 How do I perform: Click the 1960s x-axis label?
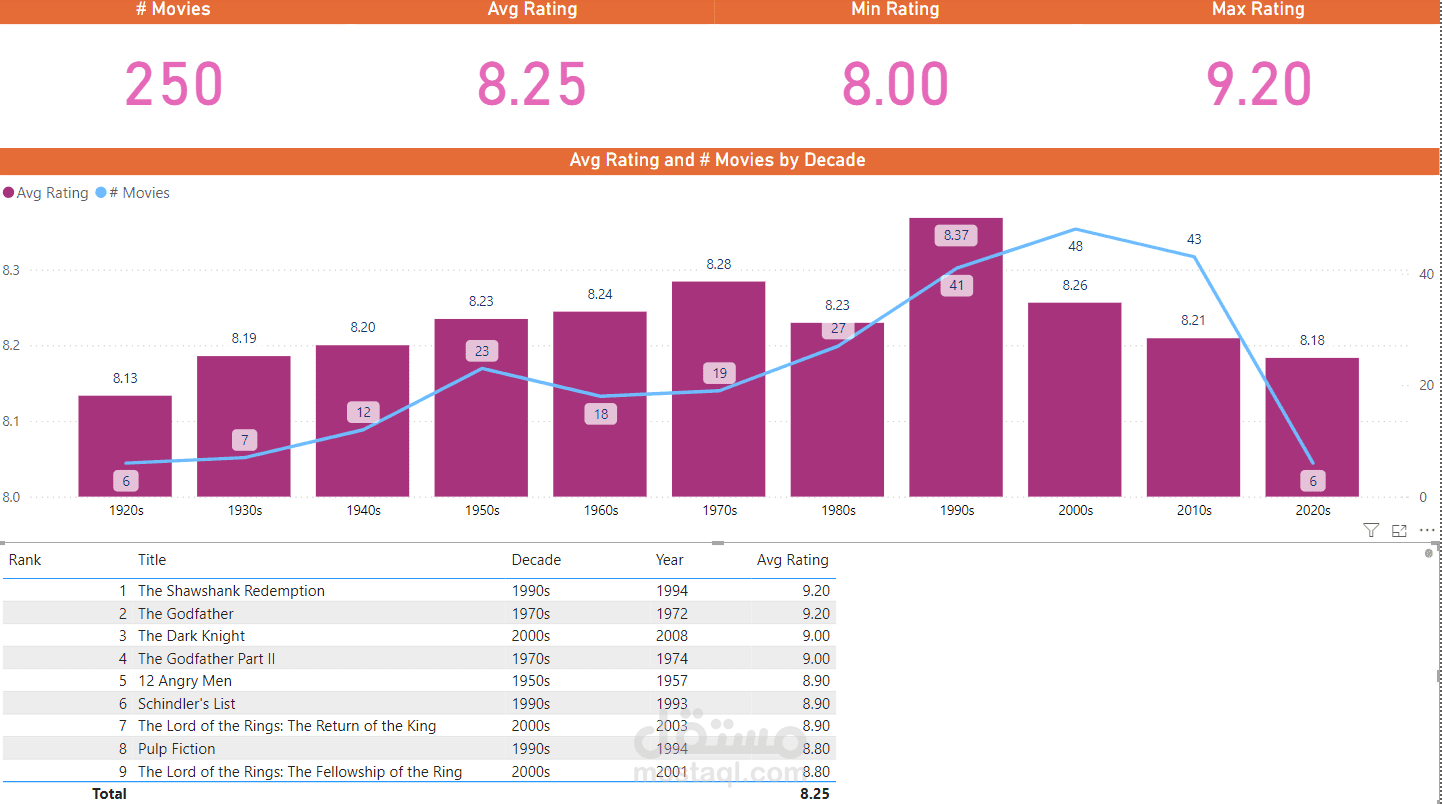pos(601,510)
